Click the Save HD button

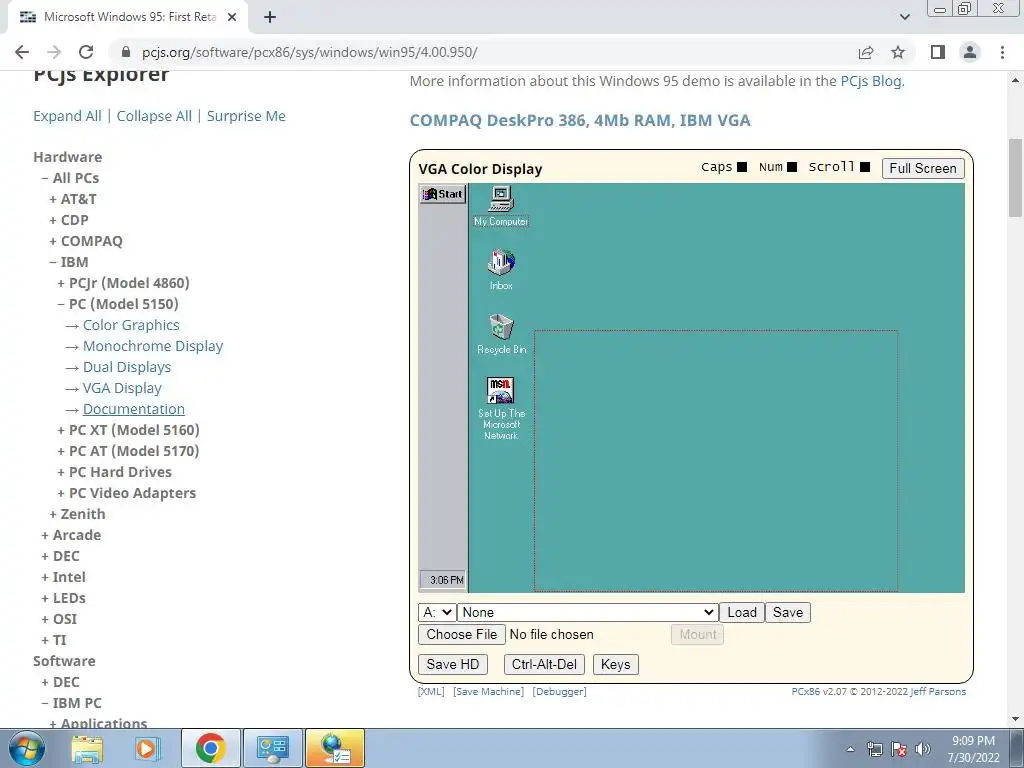tap(453, 664)
